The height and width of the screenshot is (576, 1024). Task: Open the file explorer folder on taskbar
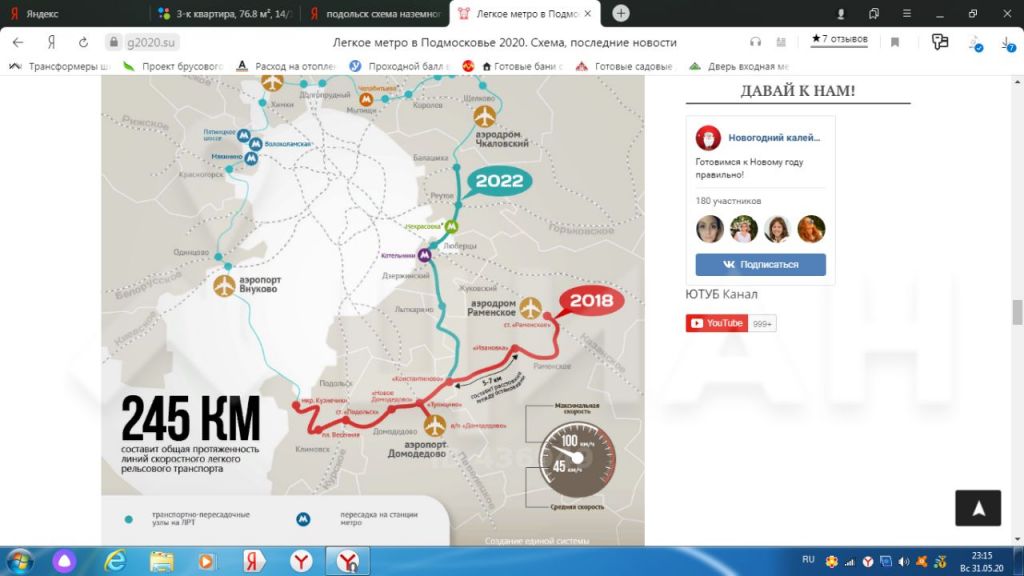(161, 561)
